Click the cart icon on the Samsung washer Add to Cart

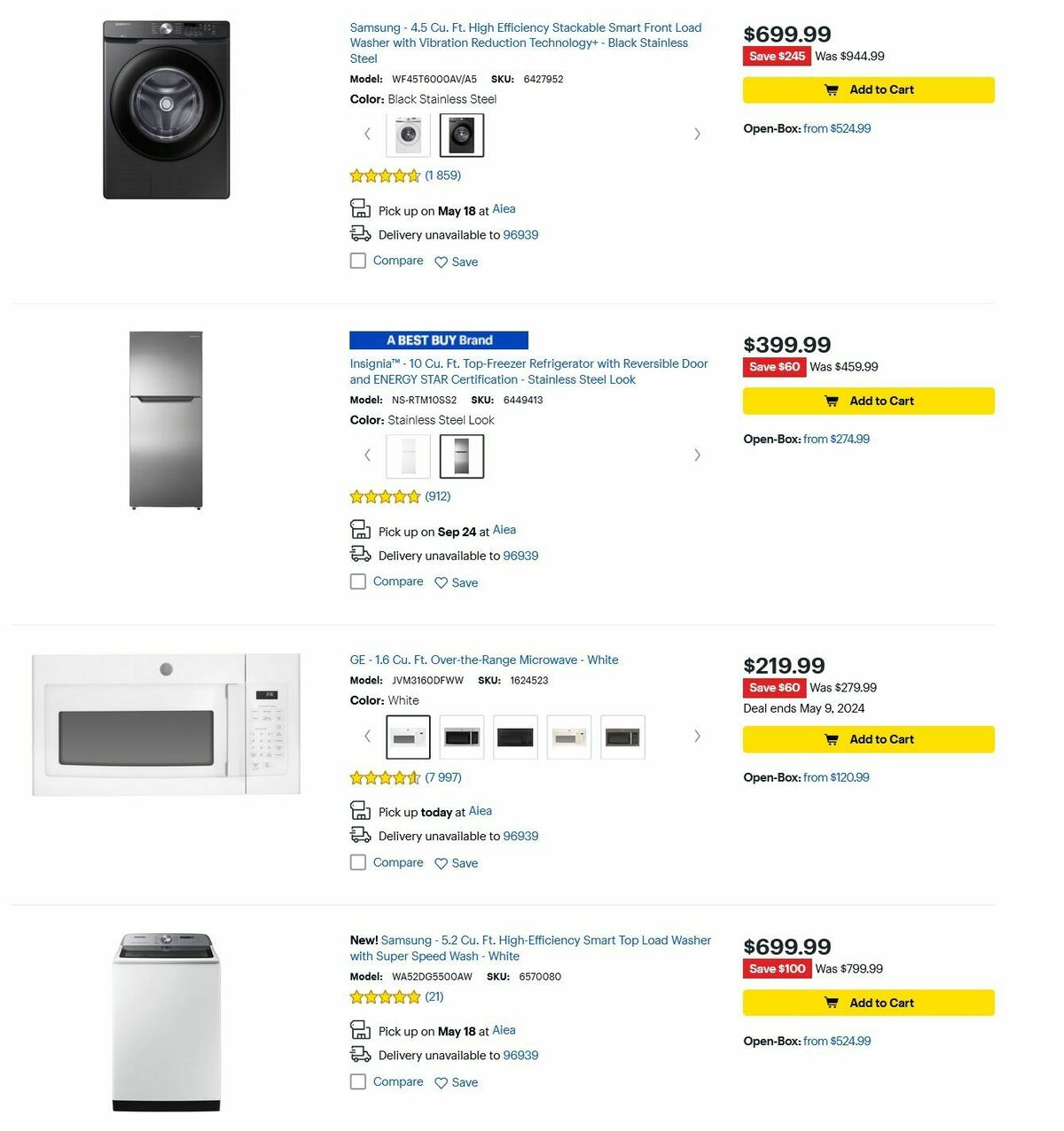click(x=832, y=90)
